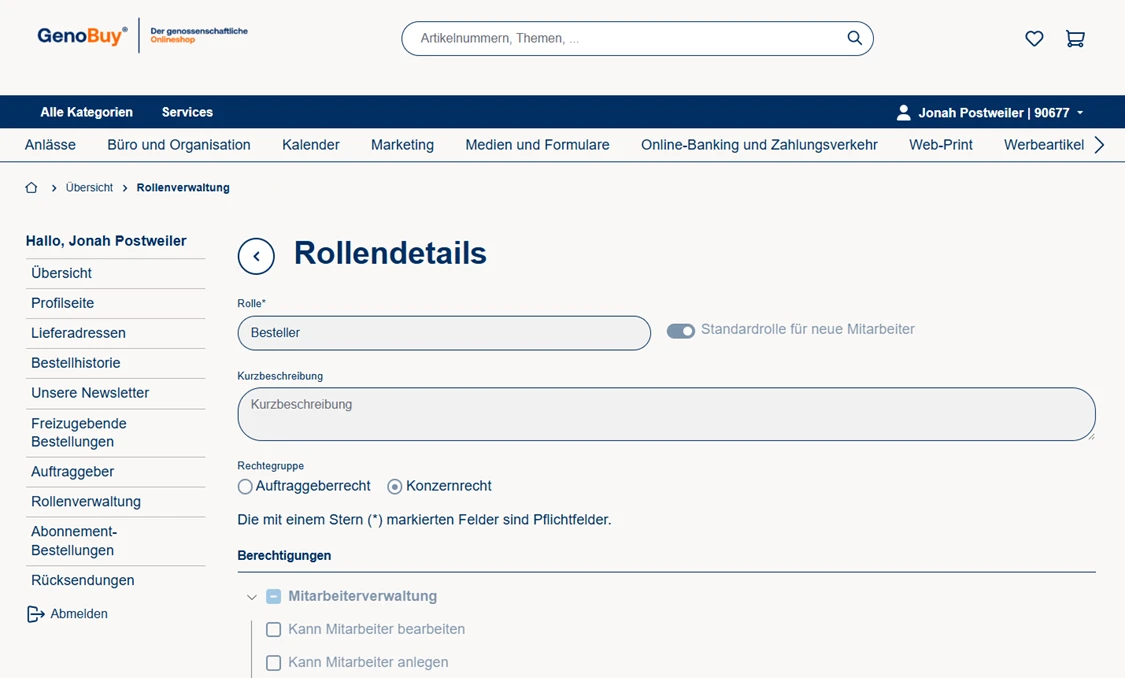Open the wishlist heart icon
The width and height of the screenshot is (1125, 678).
click(1034, 39)
